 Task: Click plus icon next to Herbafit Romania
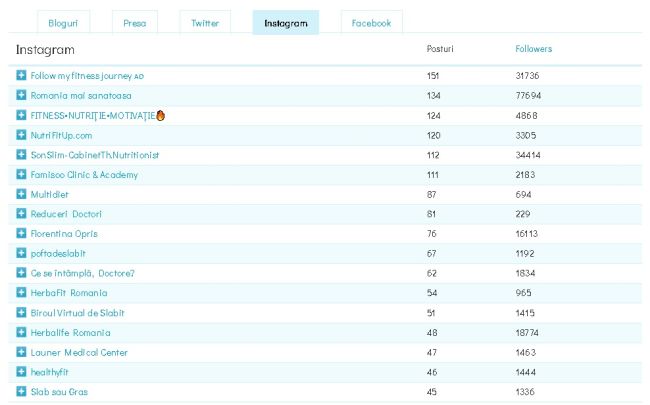(22, 293)
